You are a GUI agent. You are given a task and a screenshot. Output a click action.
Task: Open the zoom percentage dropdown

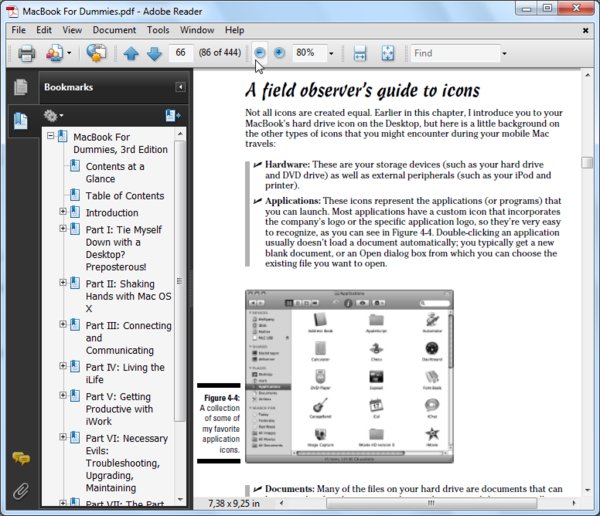point(331,53)
